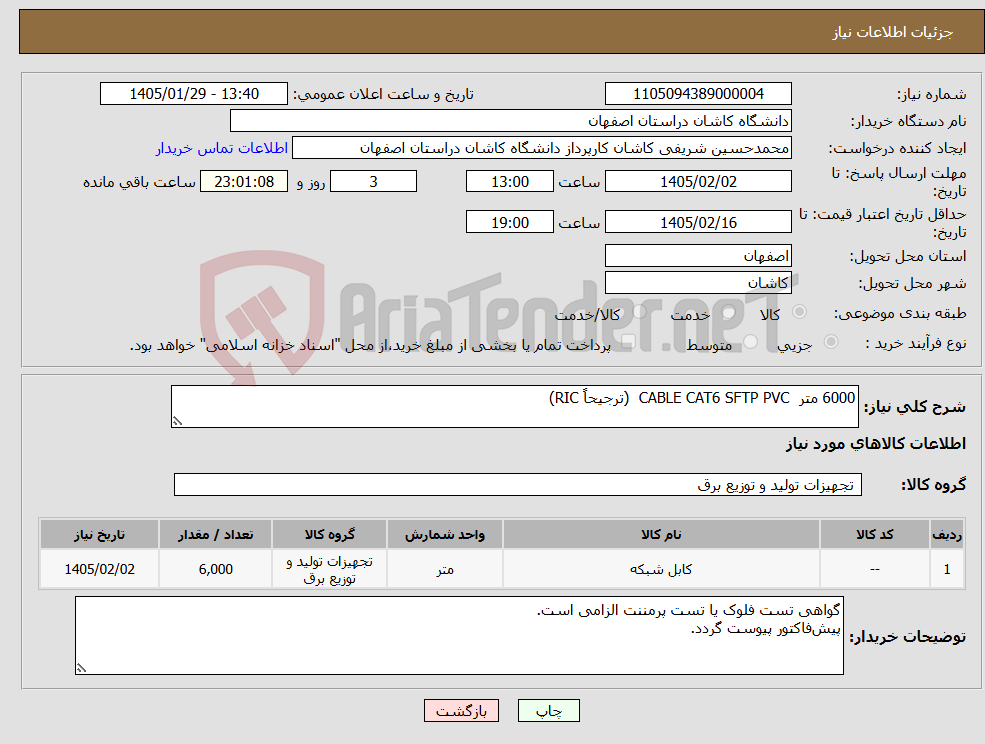Screen dimensions: 985x744
Task: Click the request creator field محمدحسین شریفی
Action: [x=541, y=148]
